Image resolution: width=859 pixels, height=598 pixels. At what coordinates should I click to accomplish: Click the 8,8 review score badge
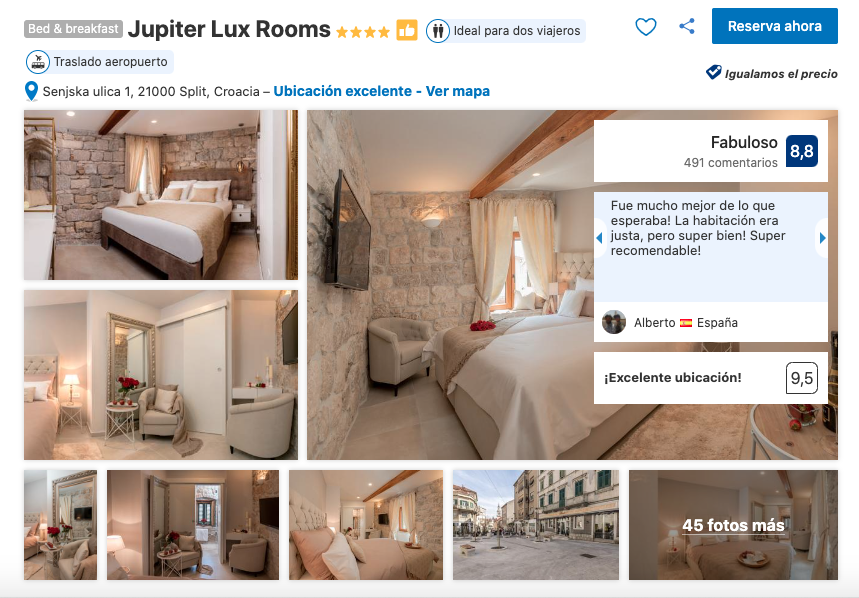point(801,151)
